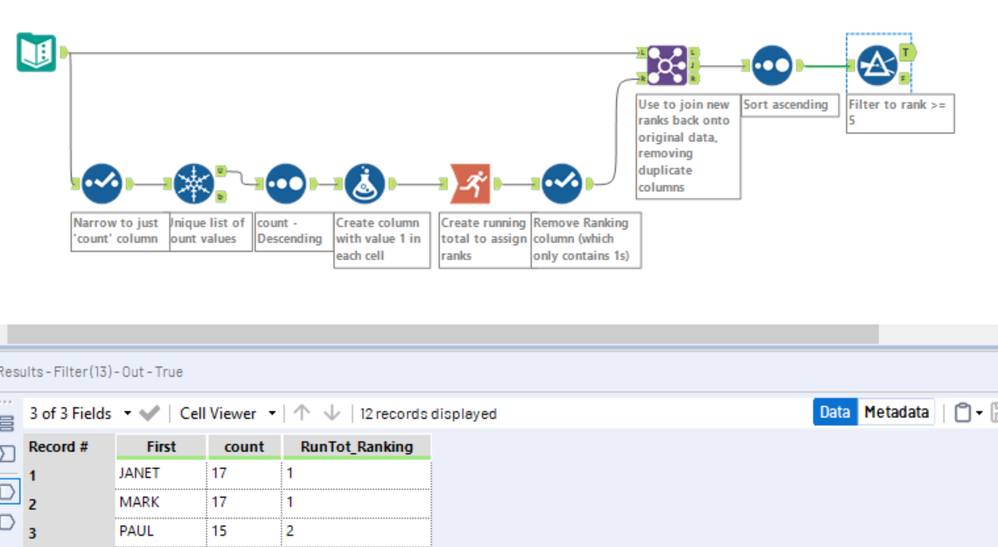Open the clipboard copy dropdown arrow
This screenshot has height=547, width=998.
click(x=980, y=413)
